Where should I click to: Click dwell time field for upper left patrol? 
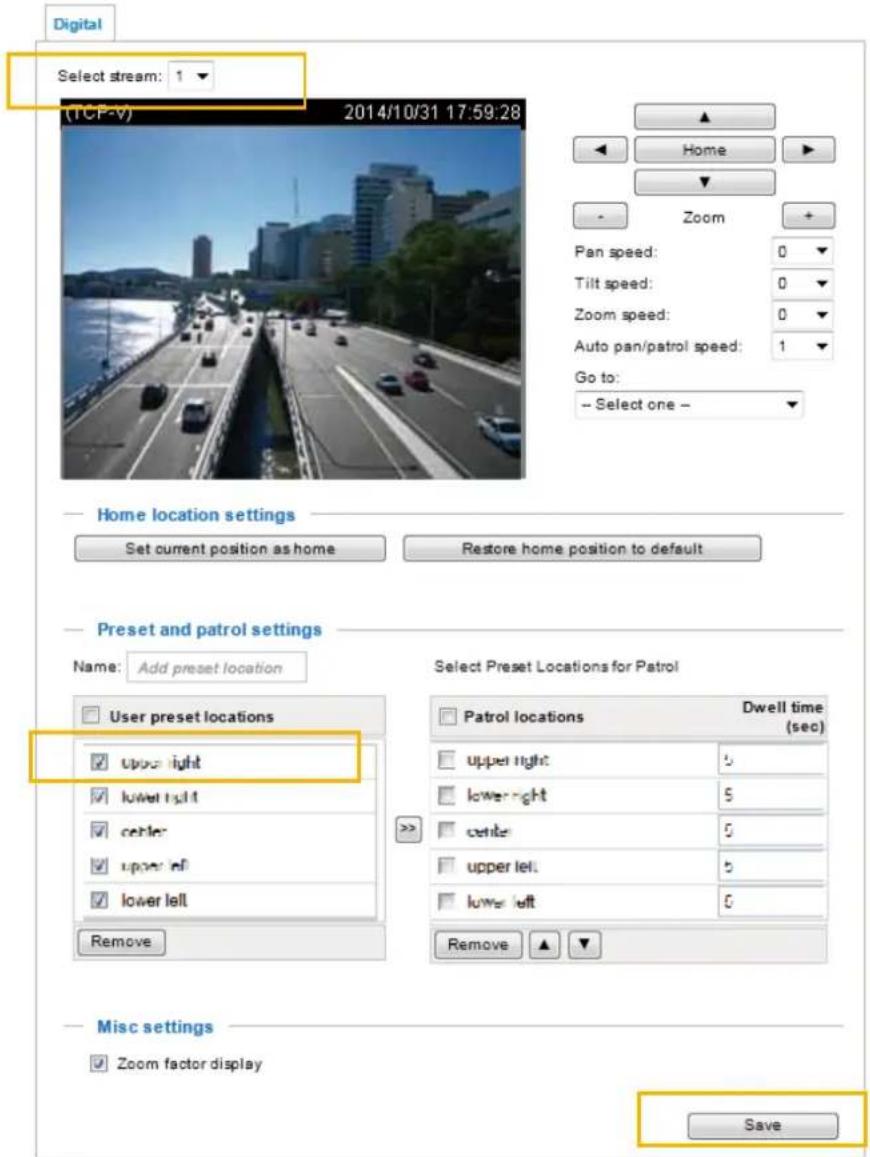(772, 866)
